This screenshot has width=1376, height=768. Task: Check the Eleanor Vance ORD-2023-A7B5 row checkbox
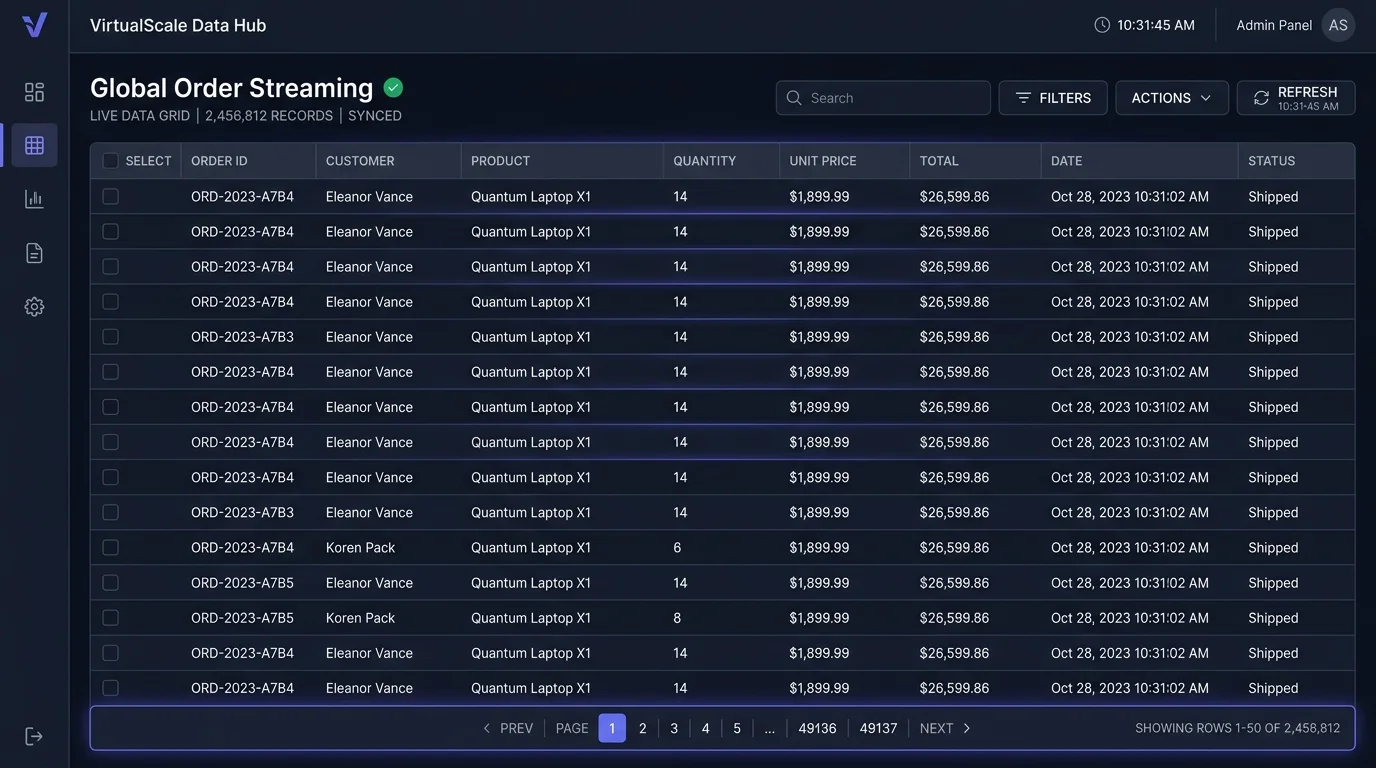tap(110, 582)
